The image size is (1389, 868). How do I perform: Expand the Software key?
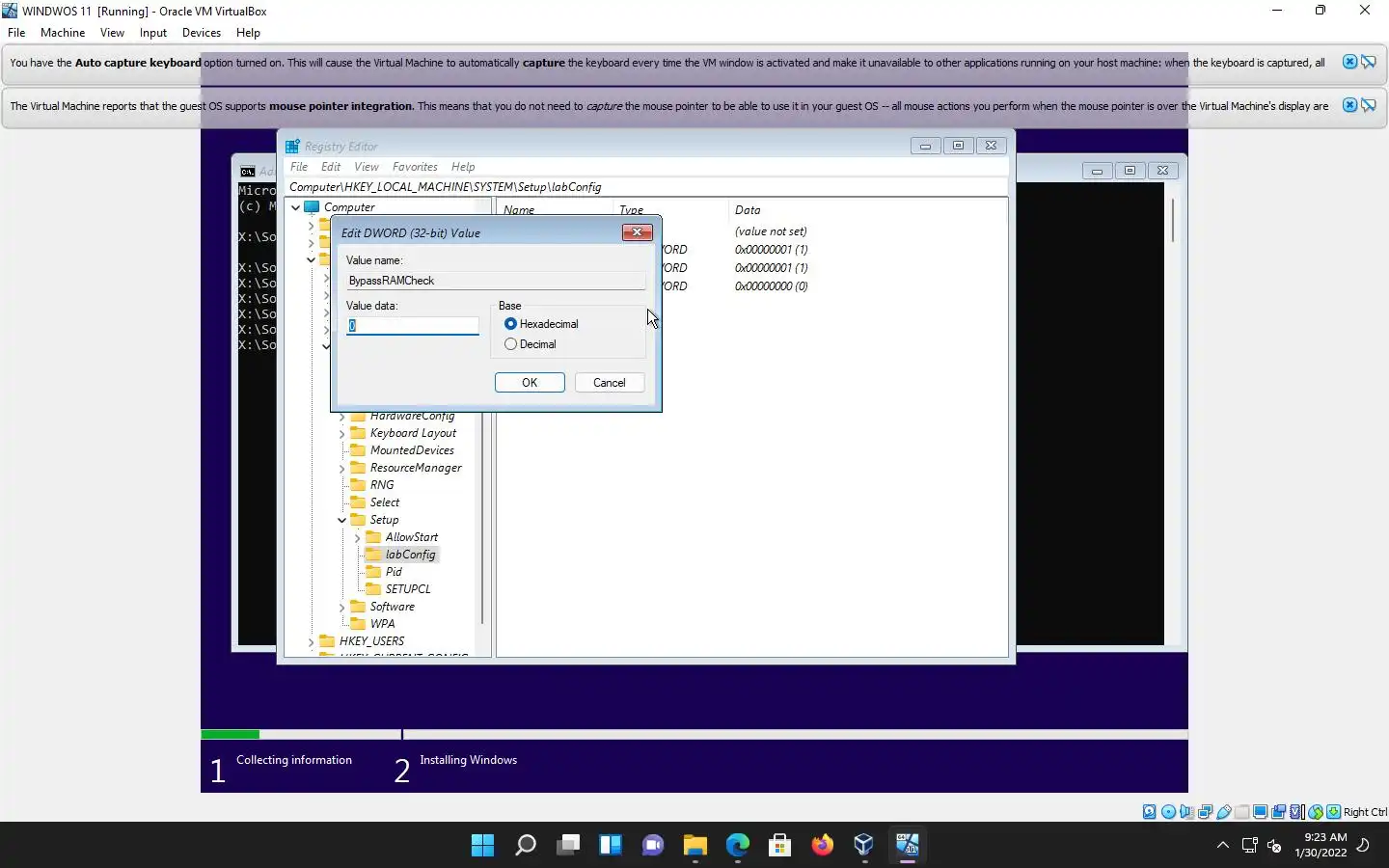coord(342,607)
